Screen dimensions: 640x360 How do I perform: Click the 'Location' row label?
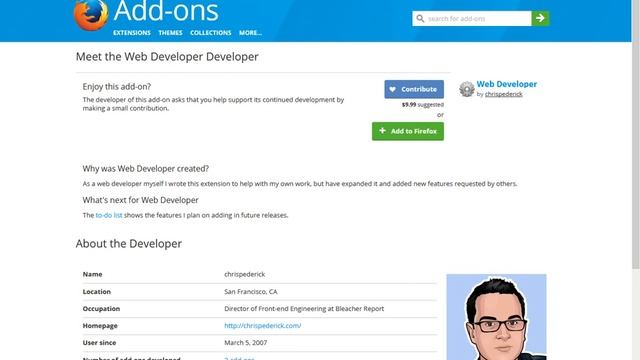coord(96,291)
